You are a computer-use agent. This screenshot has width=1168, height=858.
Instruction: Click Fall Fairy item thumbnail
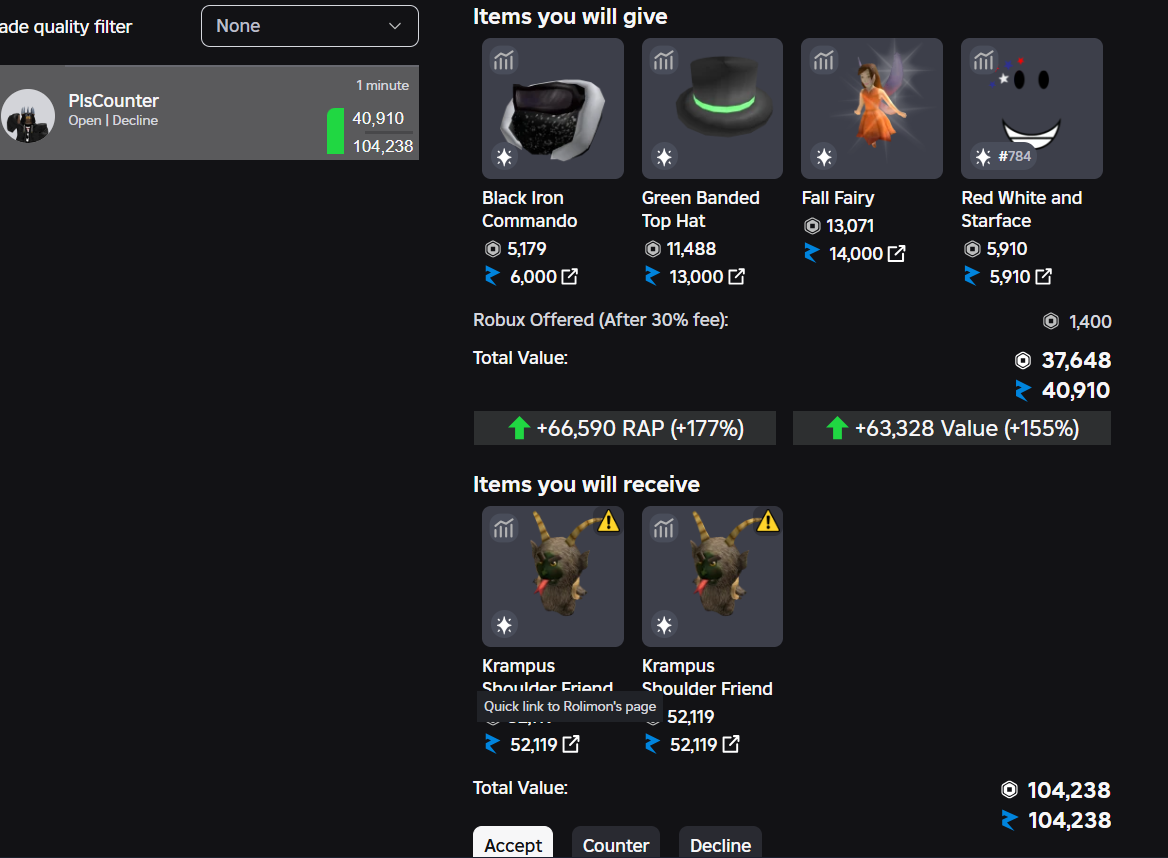coord(872,109)
